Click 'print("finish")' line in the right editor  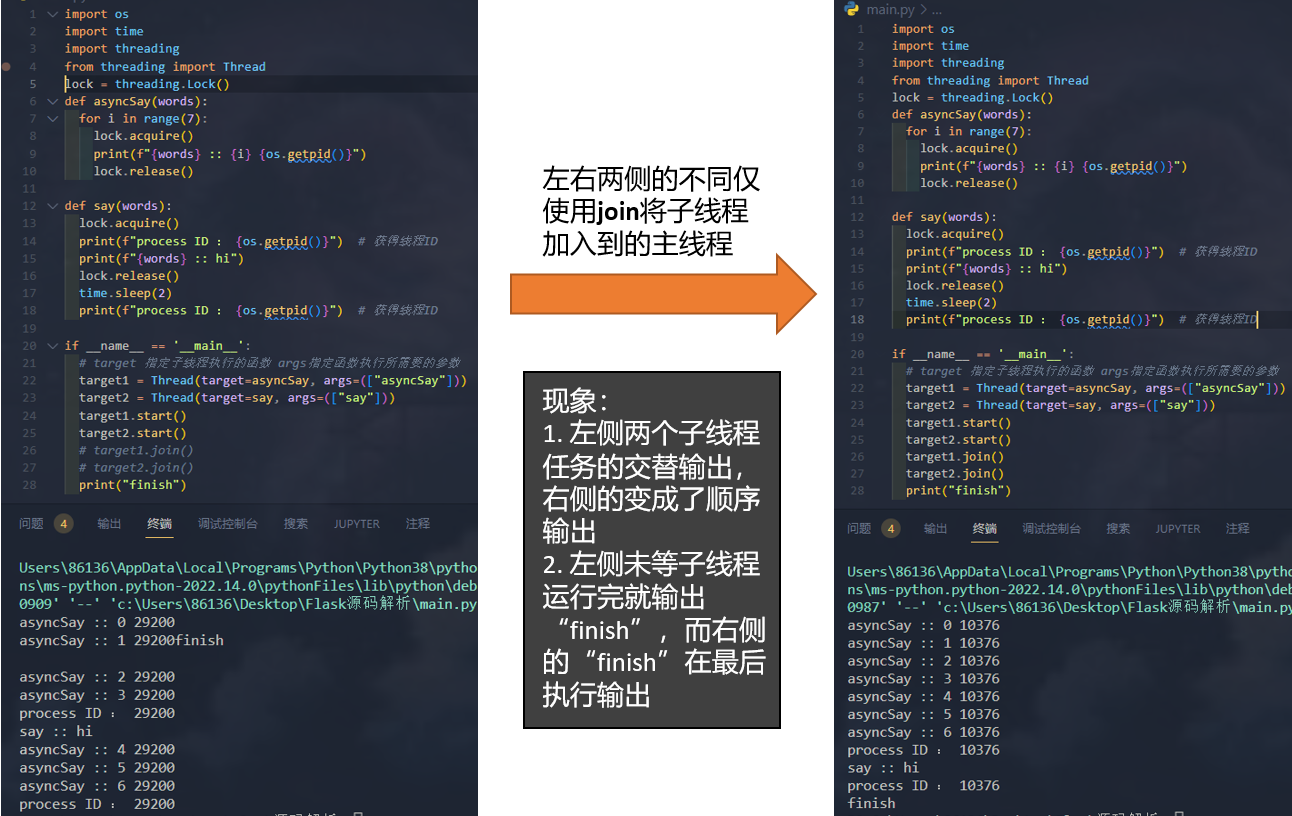click(958, 490)
